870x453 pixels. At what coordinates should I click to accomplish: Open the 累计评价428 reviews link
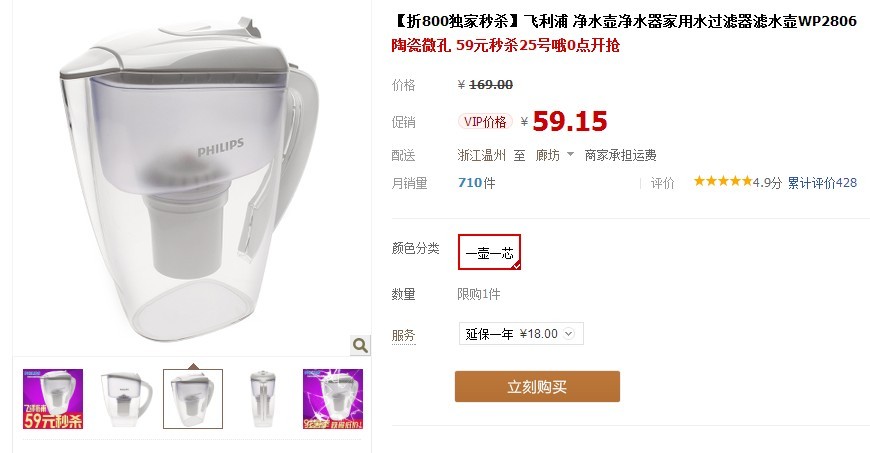822,183
